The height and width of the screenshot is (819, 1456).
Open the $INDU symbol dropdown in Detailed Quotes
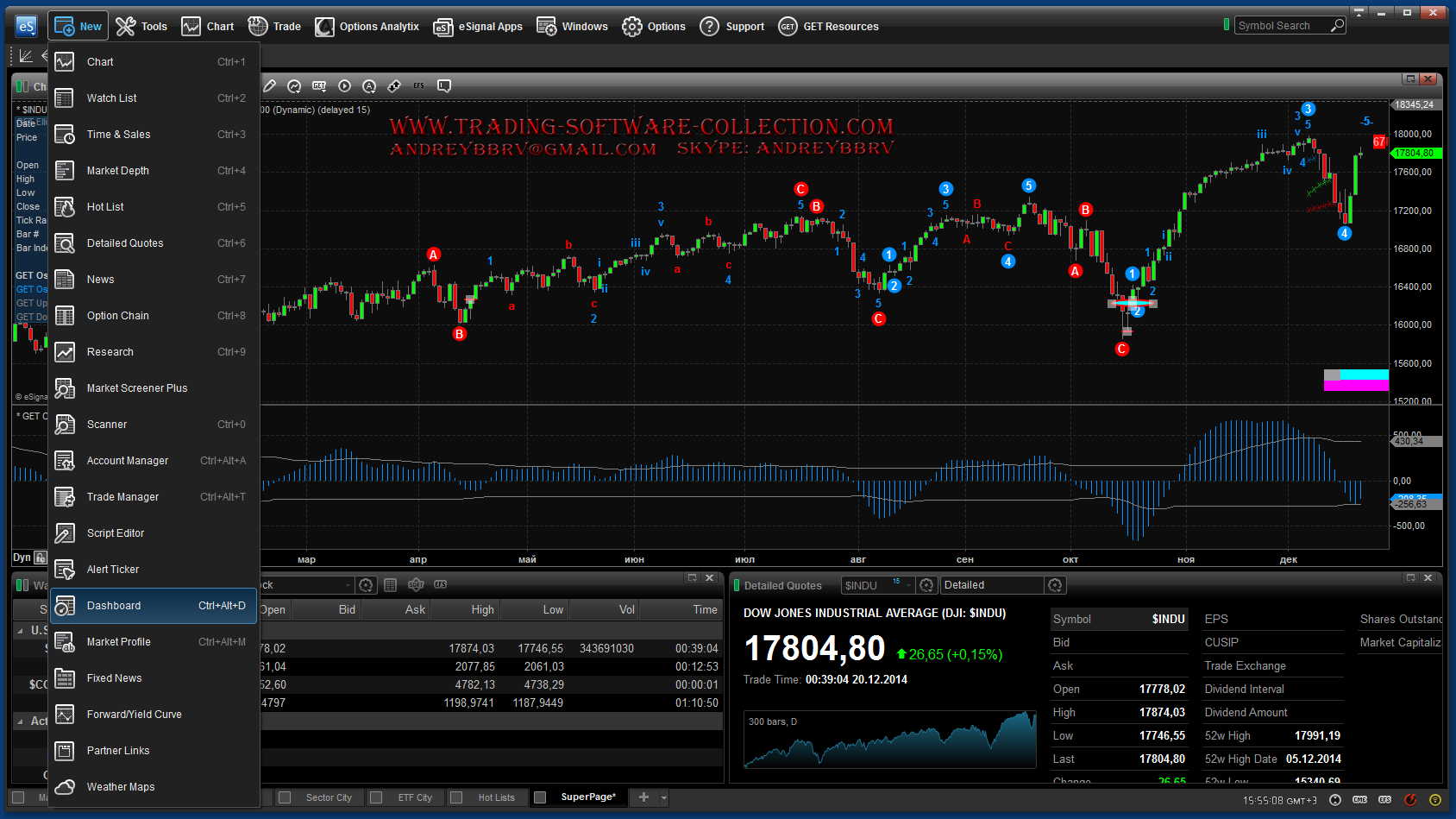tap(908, 586)
